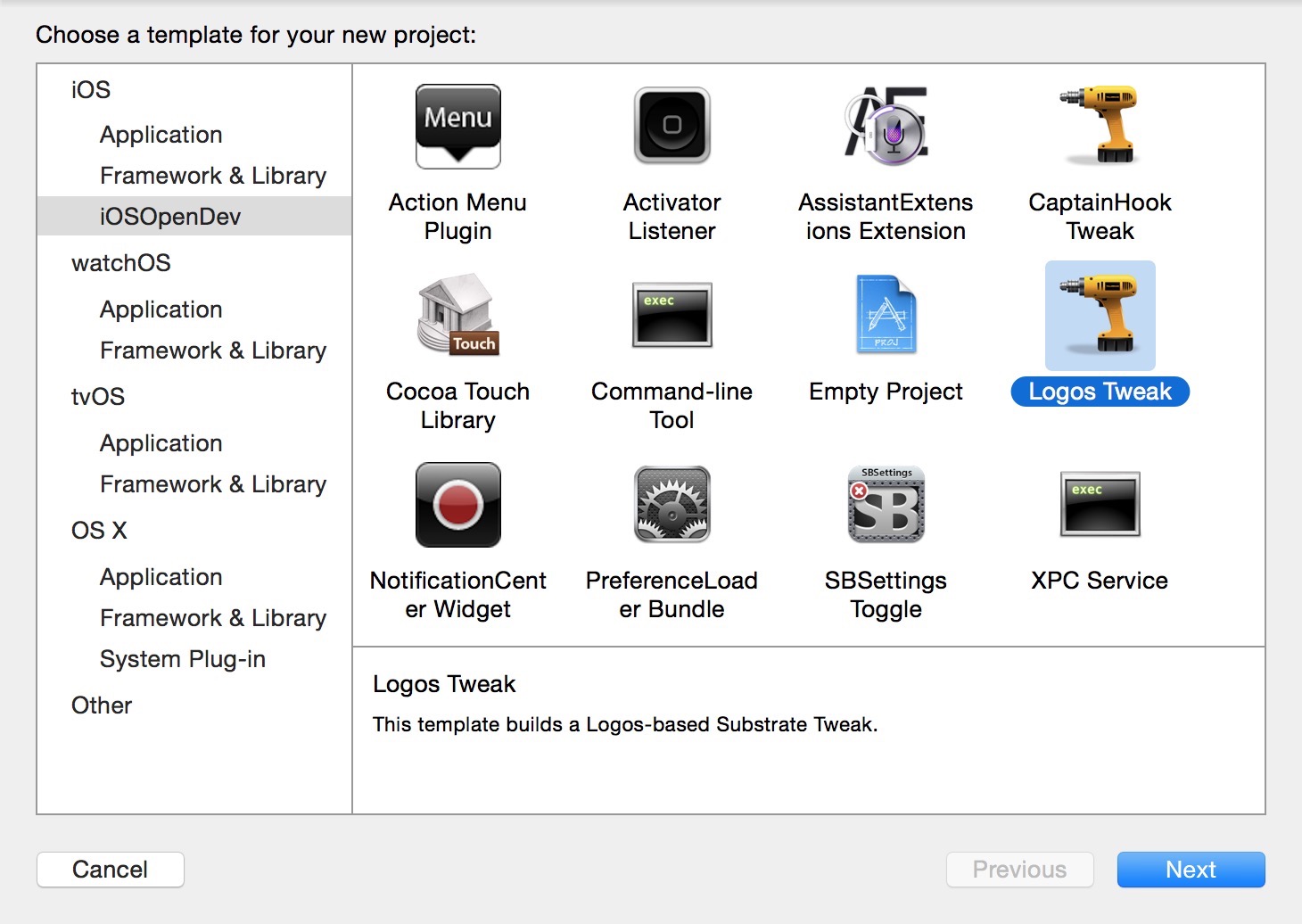
Task: Click the 'Command-line Tool' label
Action: pyautogui.click(x=672, y=406)
